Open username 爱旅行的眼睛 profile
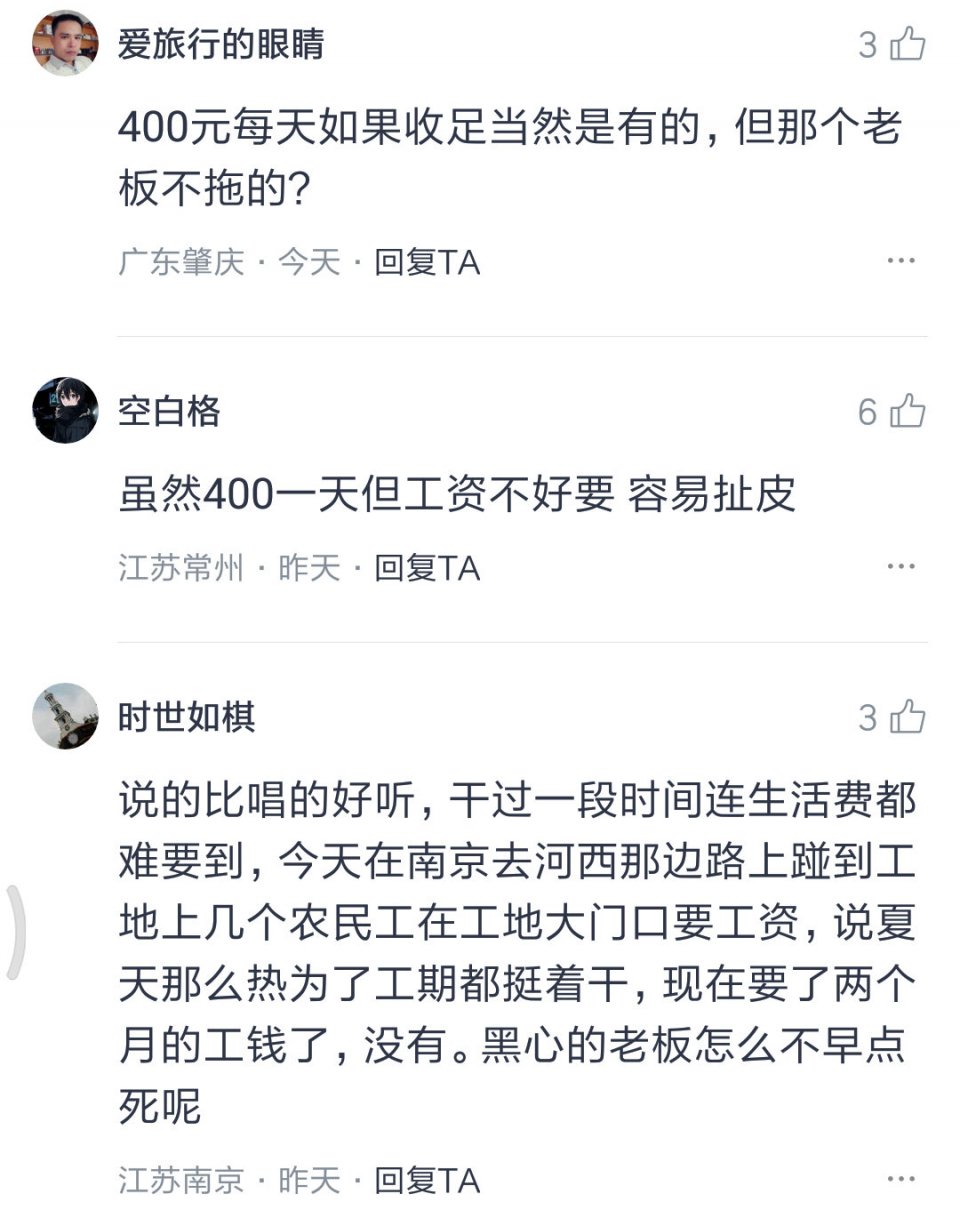 [x=221, y=45]
